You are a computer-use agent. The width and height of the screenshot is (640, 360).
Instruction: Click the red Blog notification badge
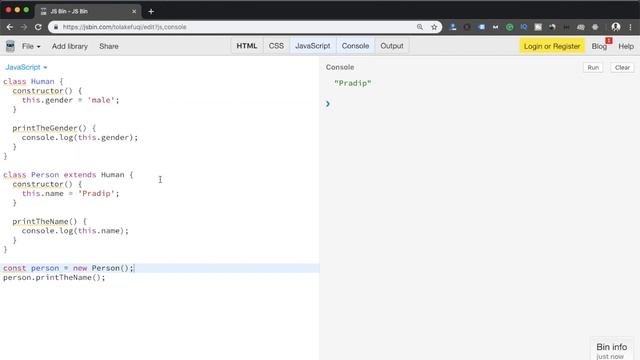tap(609, 40)
